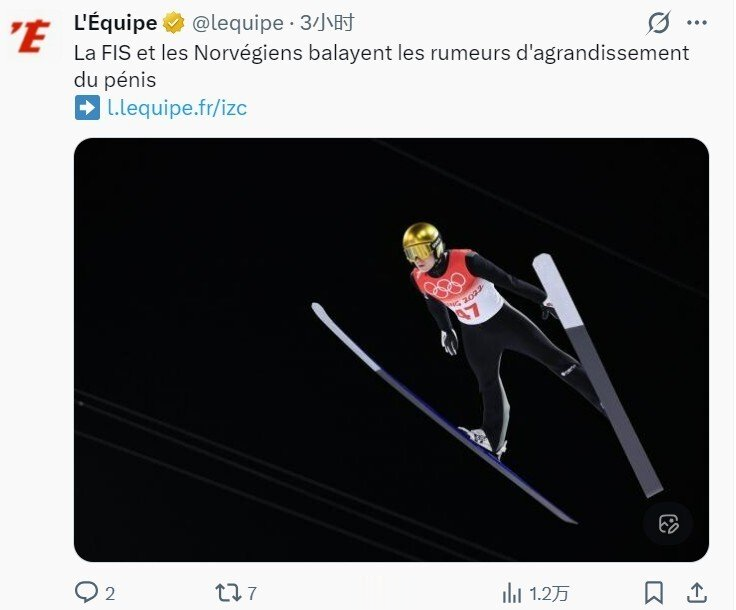Open the three-dot more options menu

[x=697, y=23]
